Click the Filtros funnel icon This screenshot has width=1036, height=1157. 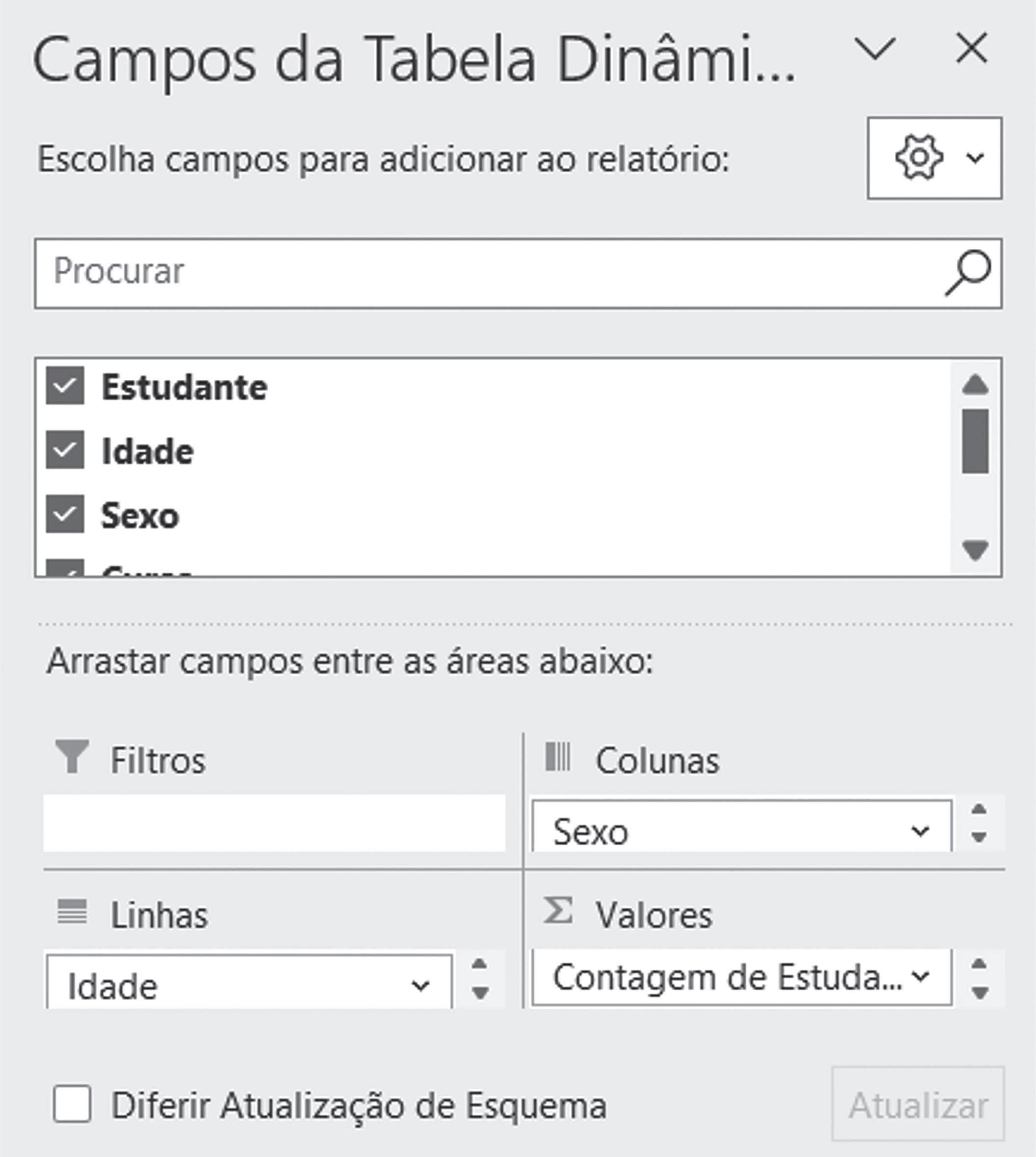tap(72, 757)
